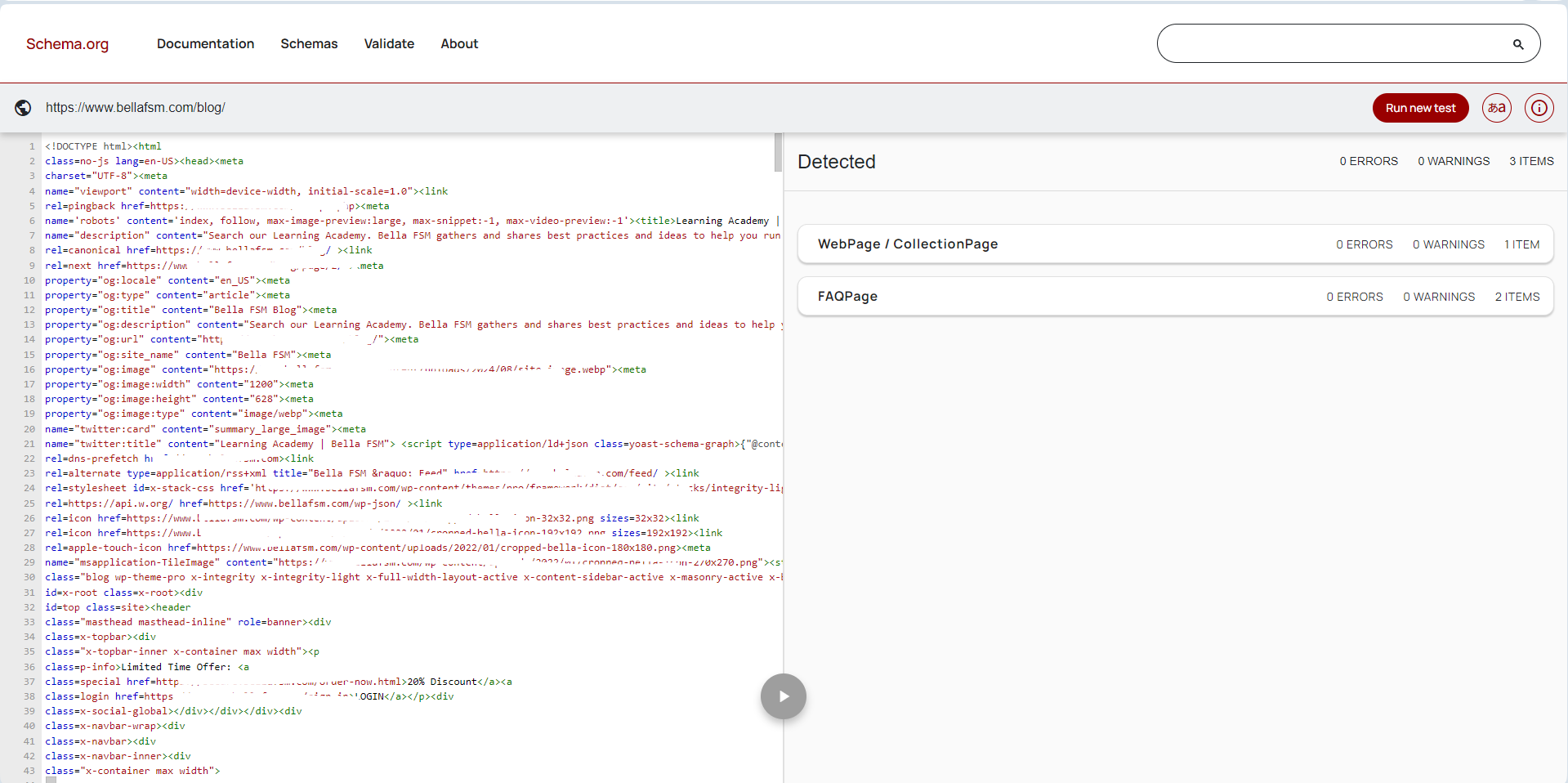This screenshot has height=783, width=1568.
Task: Click the apple-touch-icon link code line
Action: click(x=377, y=548)
